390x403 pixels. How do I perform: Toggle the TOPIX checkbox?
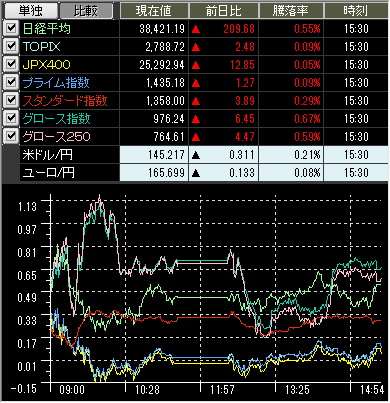[11, 46]
